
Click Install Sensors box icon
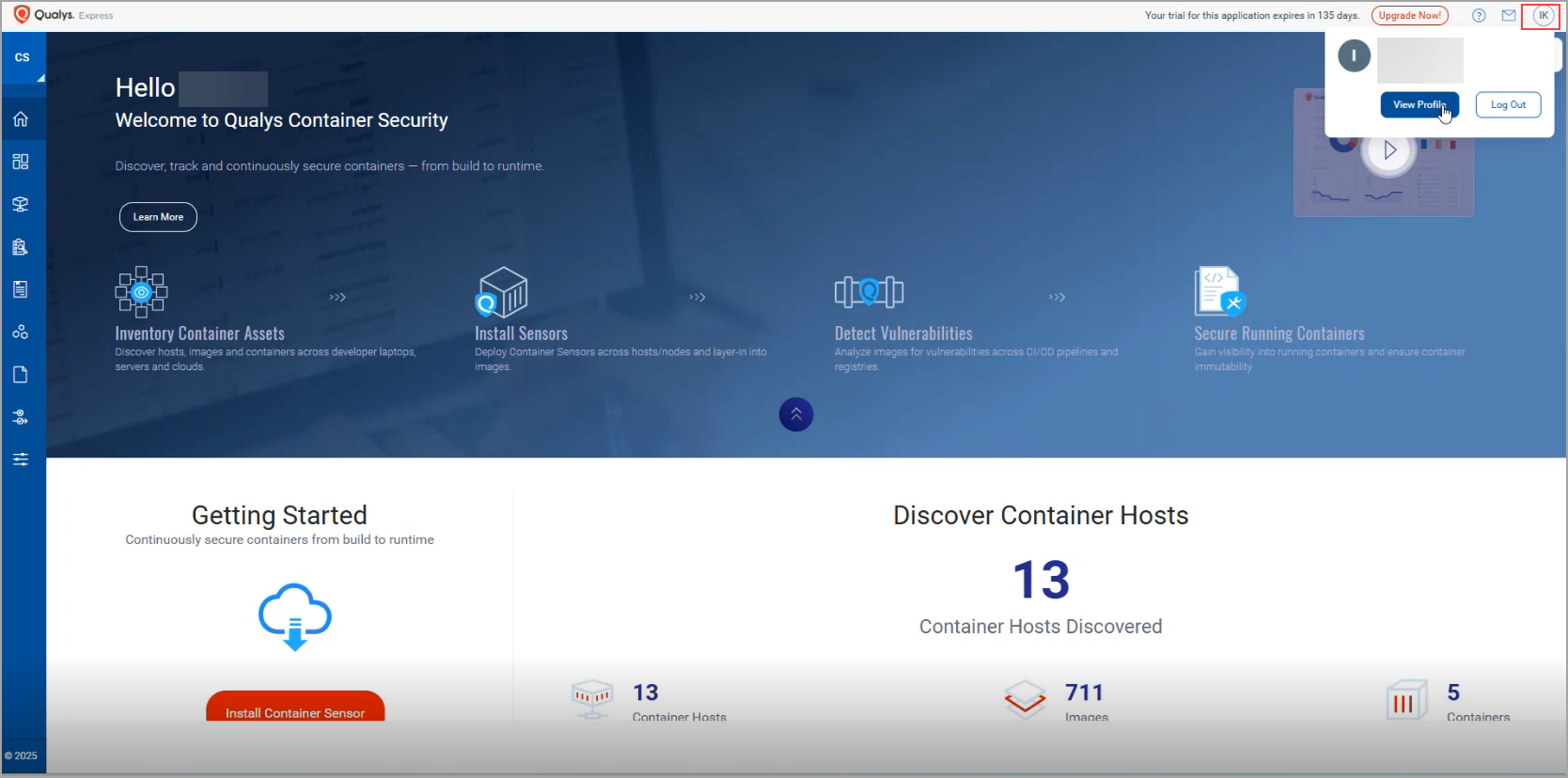501,292
